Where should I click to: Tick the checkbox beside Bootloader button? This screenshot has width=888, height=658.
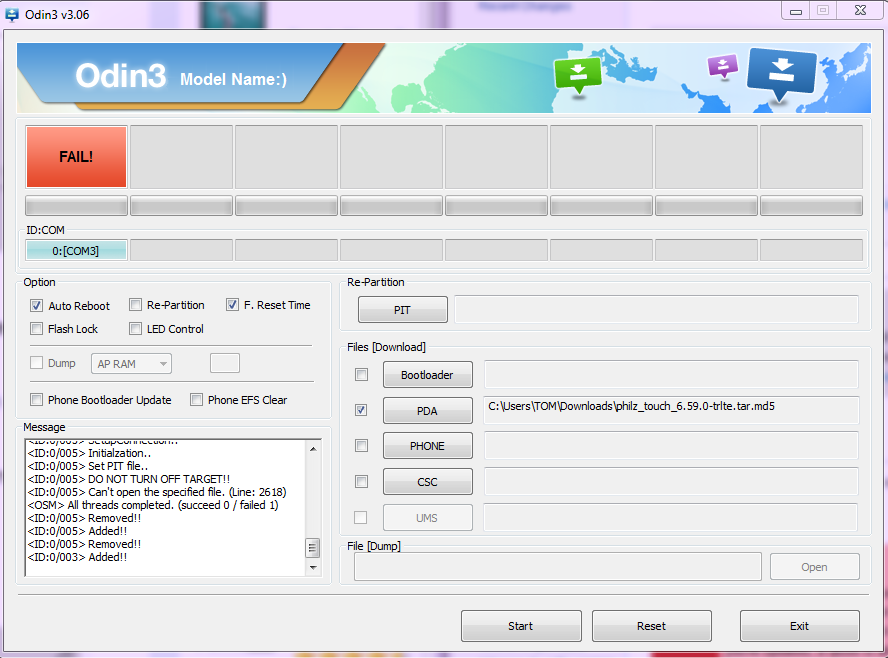coord(361,375)
